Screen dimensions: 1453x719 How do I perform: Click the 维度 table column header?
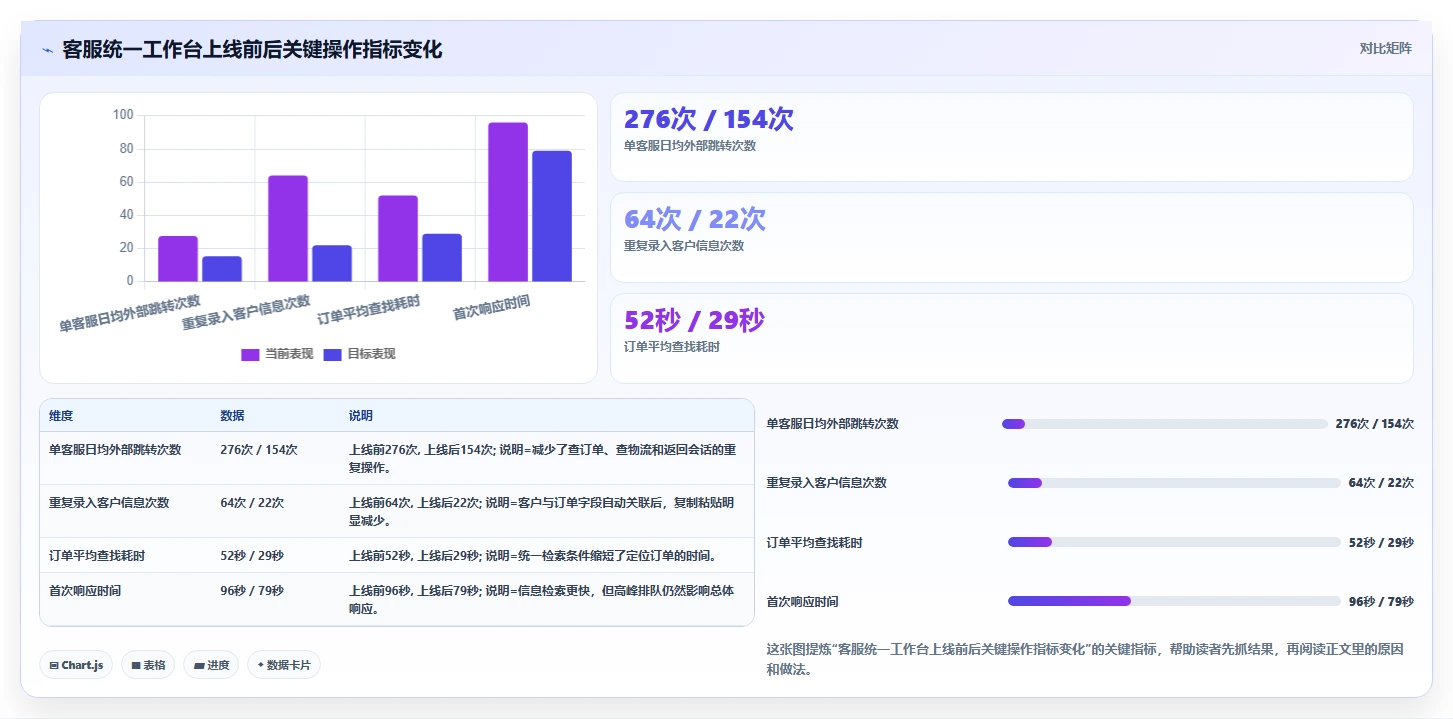tap(61, 416)
